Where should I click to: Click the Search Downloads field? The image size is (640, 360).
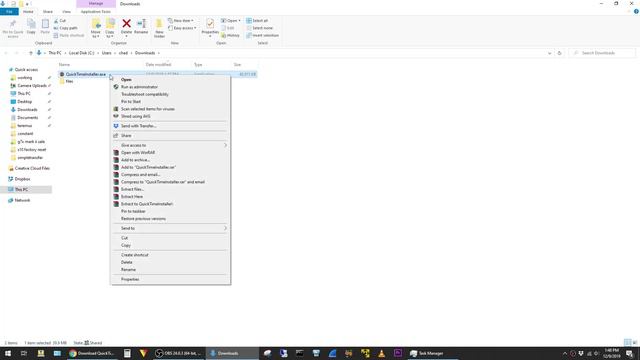click(x=602, y=53)
